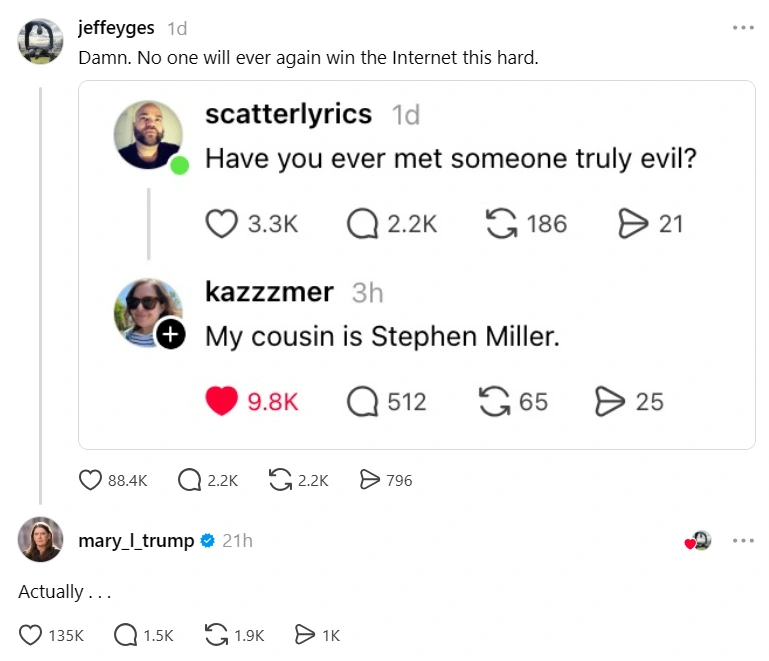Open more options for mary_l_trump's reply

point(742,541)
